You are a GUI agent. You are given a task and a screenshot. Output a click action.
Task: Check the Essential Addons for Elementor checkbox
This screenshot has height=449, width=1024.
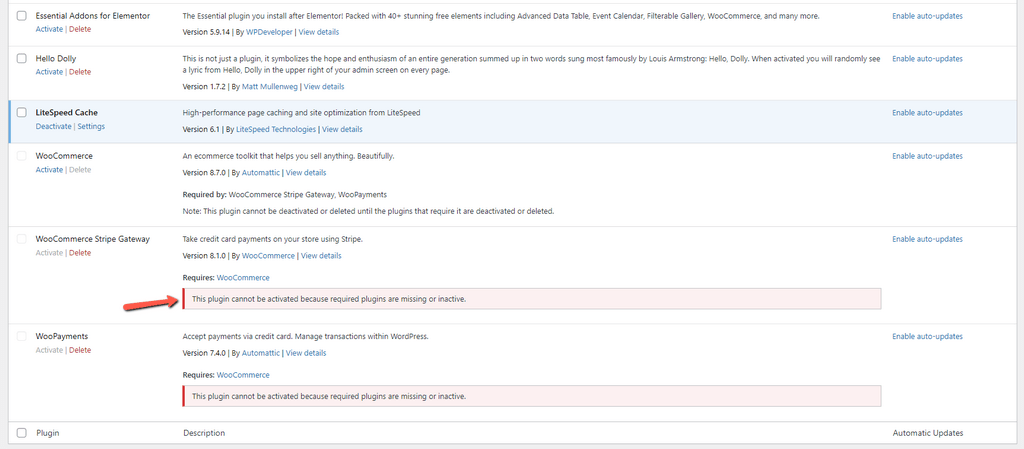(22, 16)
